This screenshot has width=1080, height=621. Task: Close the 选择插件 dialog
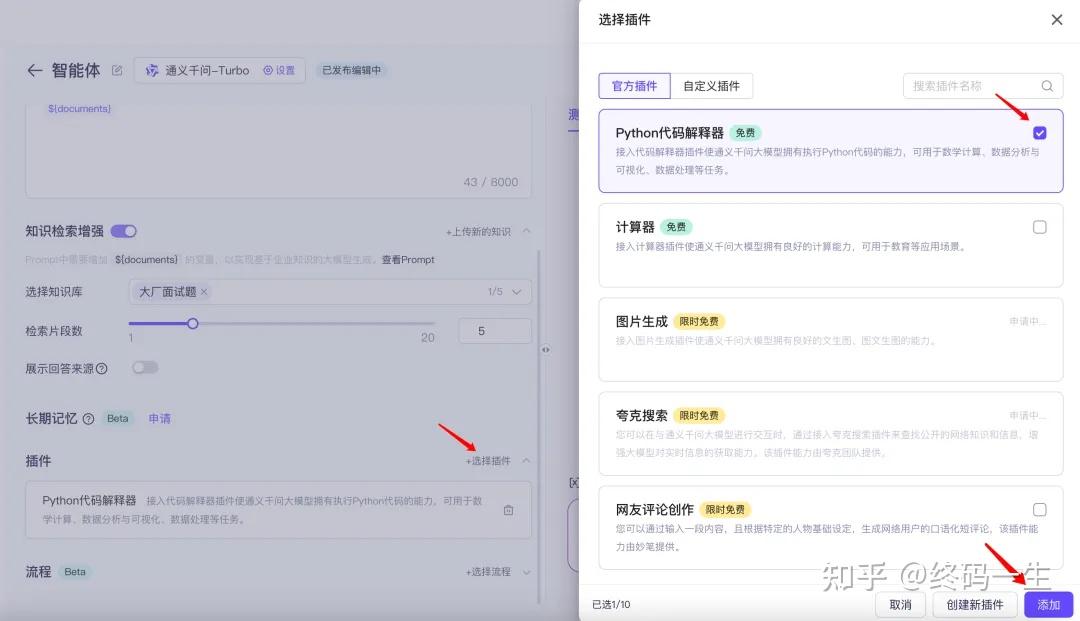pos(1056,20)
